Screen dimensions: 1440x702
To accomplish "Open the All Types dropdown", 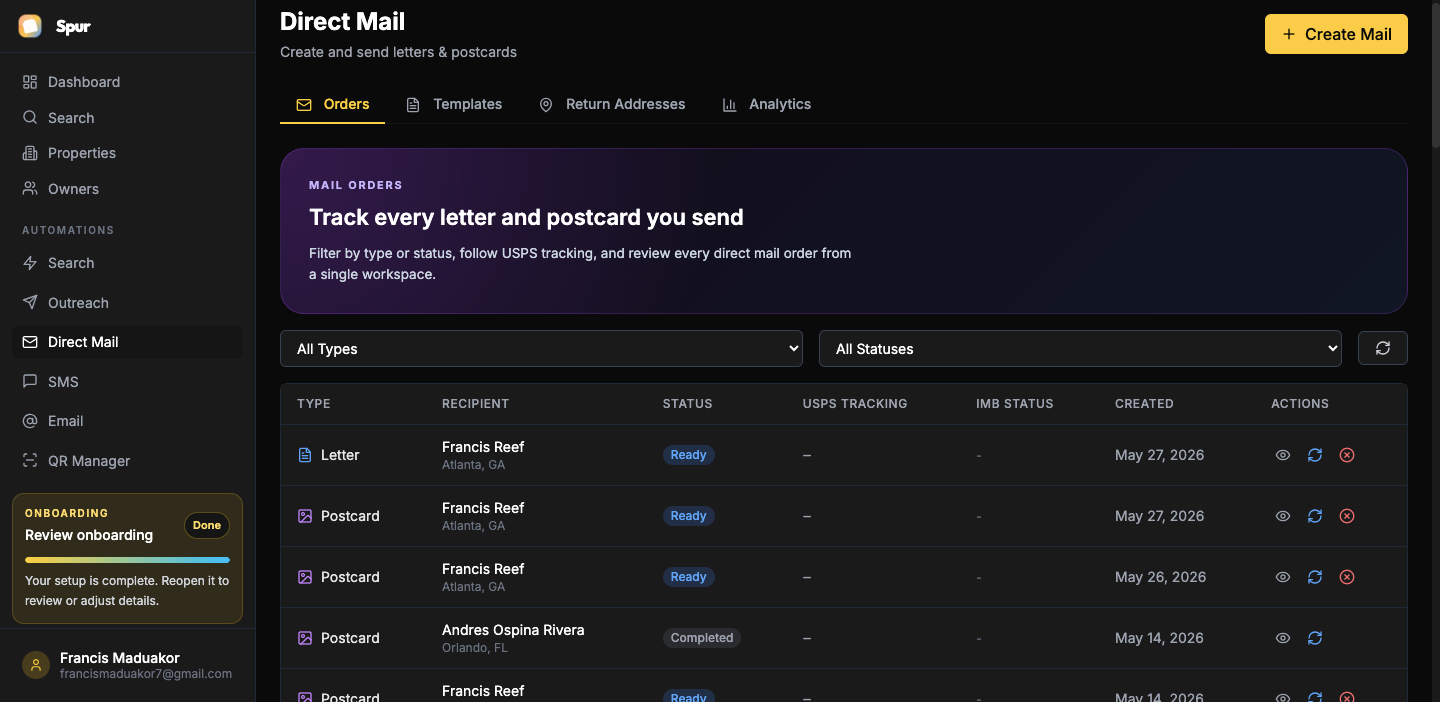I will pos(541,349).
